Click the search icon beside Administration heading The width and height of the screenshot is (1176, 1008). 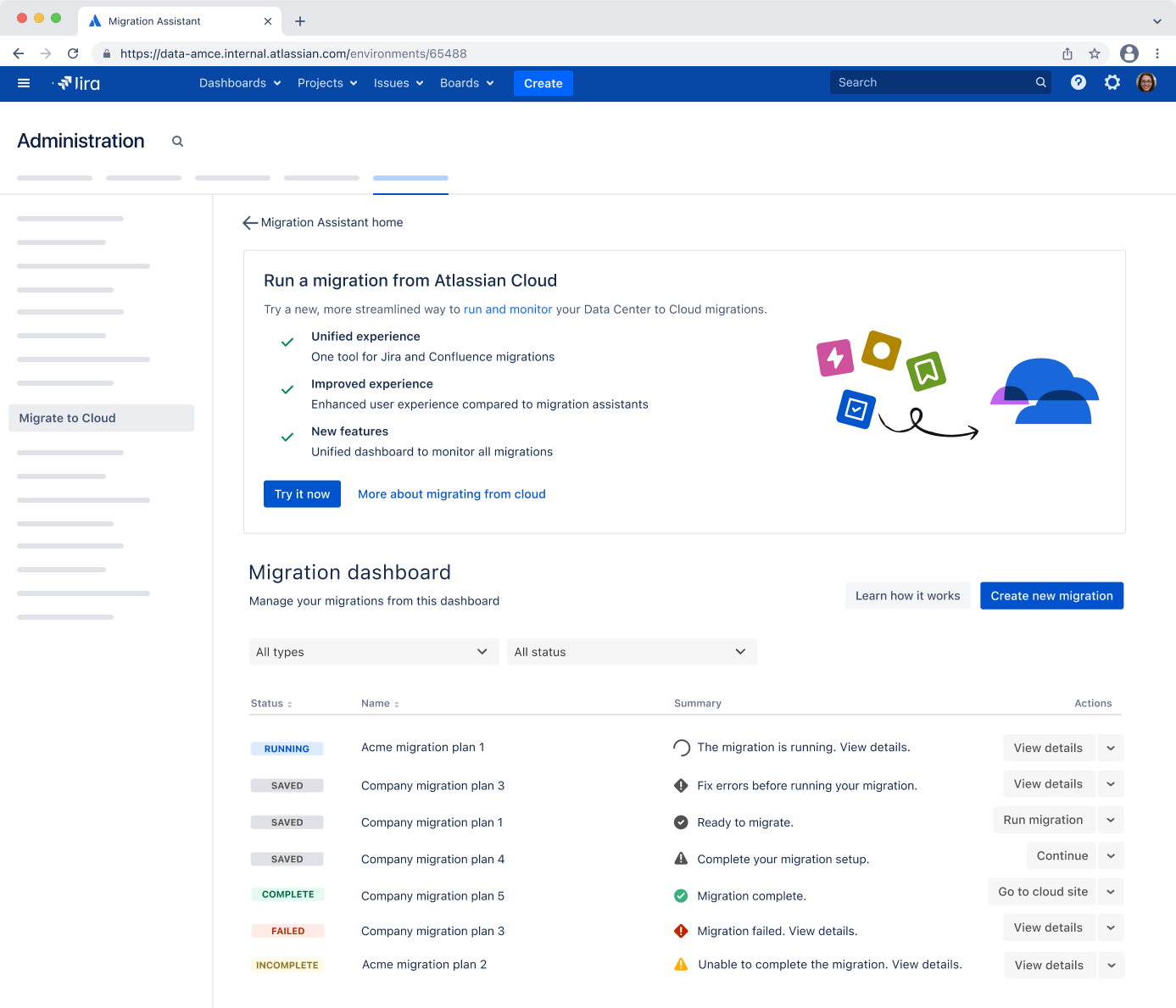point(177,141)
